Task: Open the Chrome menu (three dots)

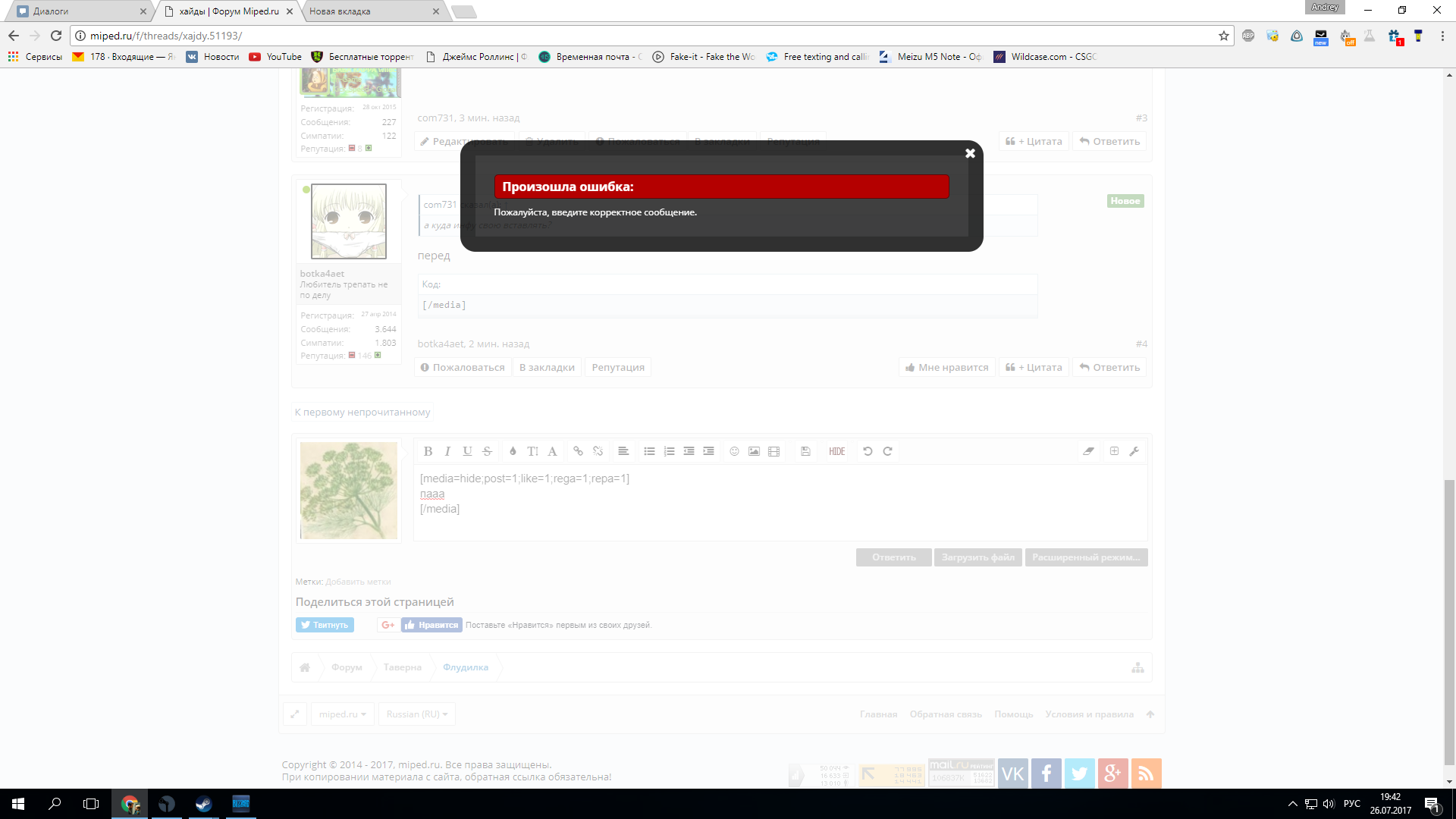Action: [x=1442, y=36]
